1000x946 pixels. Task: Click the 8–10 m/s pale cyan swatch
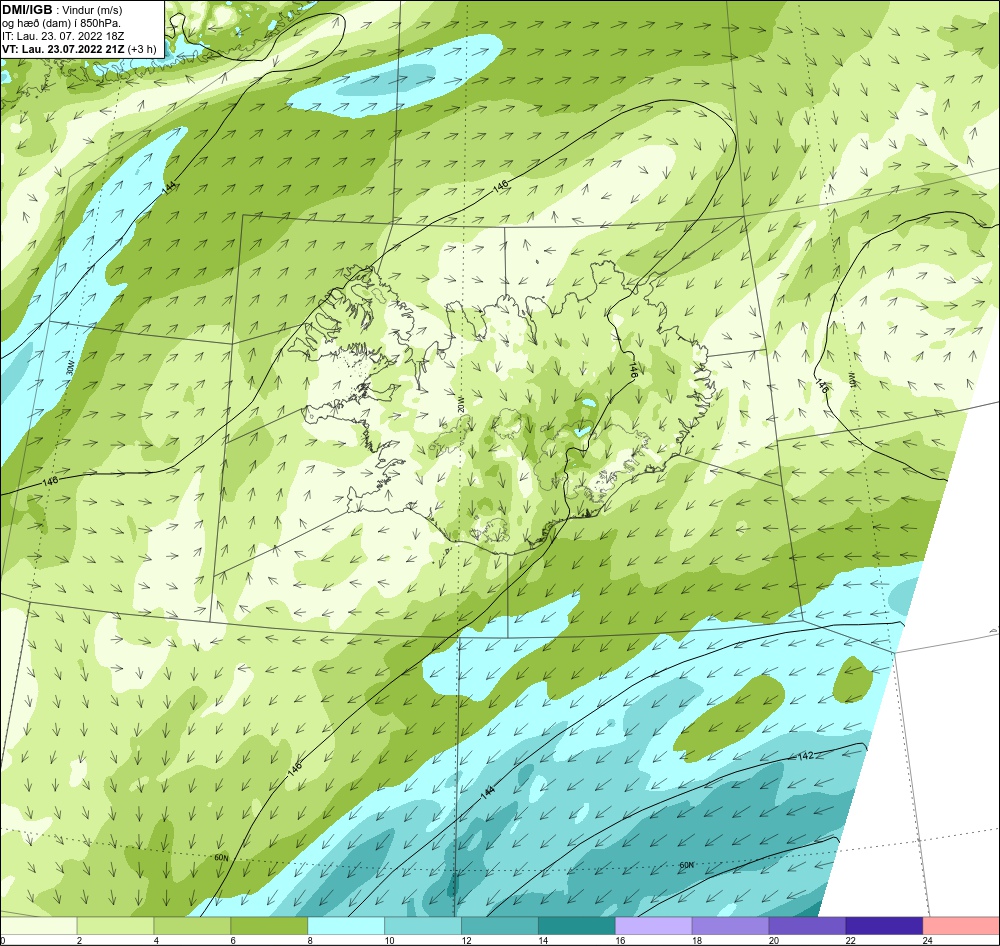pos(346,926)
